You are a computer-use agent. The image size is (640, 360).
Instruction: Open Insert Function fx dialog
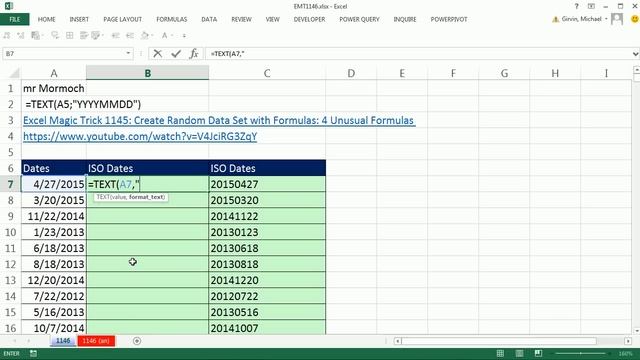click(x=194, y=53)
